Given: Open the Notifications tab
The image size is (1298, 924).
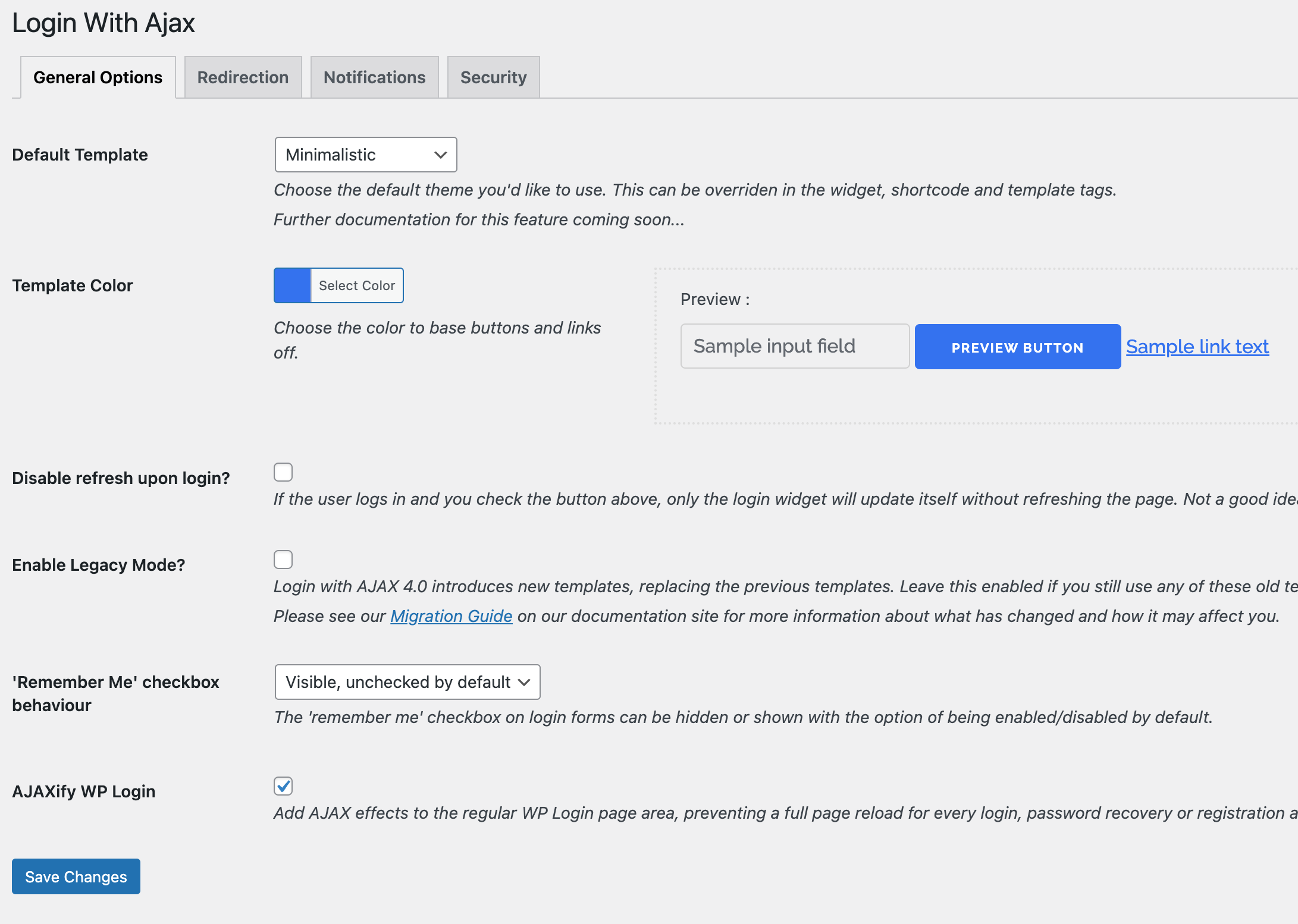Looking at the screenshot, I should (x=374, y=77).
